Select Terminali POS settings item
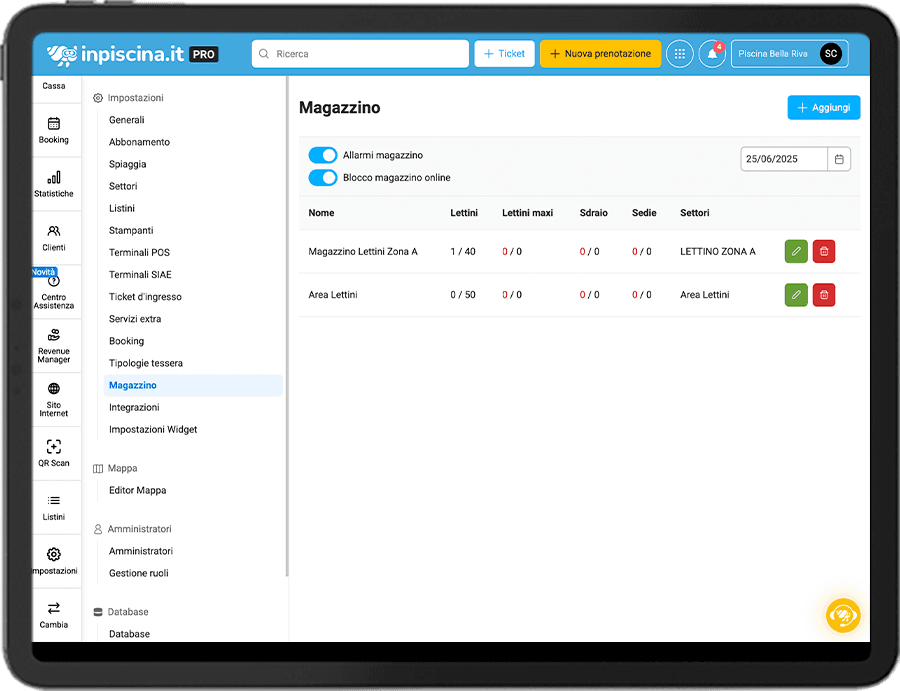Screen dimensions: 900x691 point(139,253)
